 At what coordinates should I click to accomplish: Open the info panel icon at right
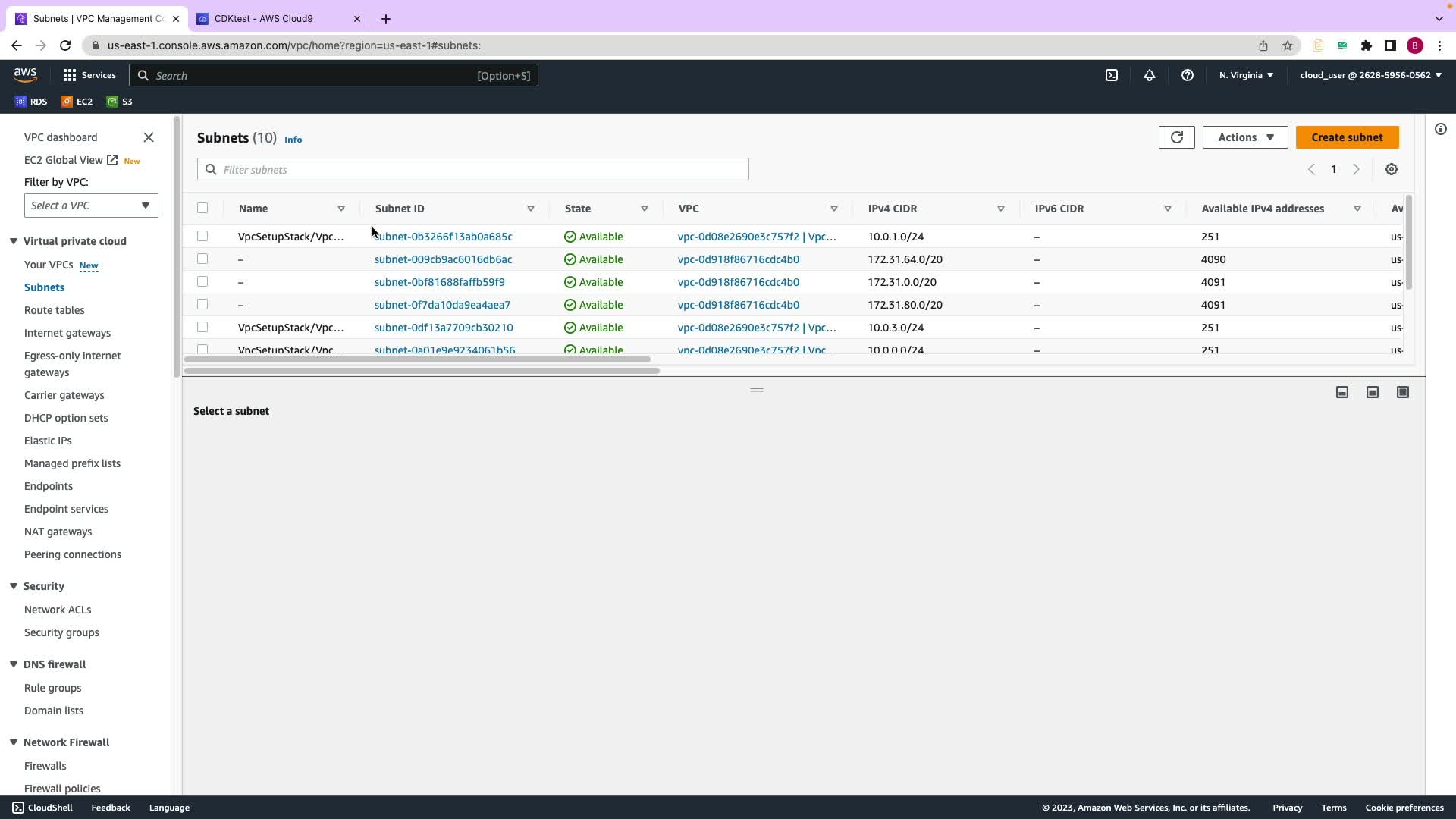(1440, 129)
